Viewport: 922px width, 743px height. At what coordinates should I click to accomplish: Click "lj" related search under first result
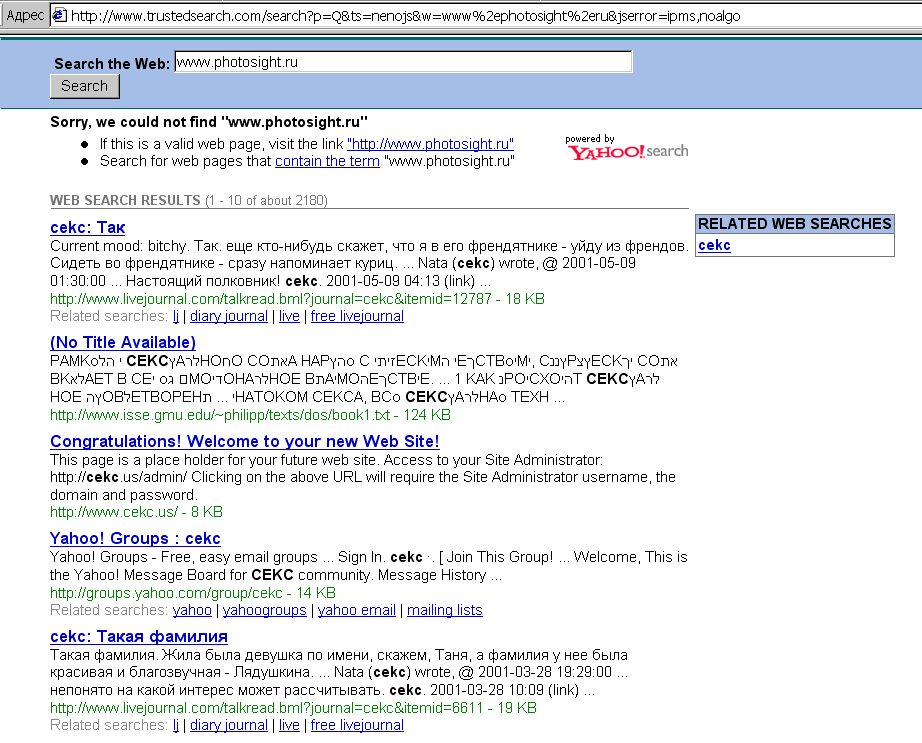tap(176, 316)
